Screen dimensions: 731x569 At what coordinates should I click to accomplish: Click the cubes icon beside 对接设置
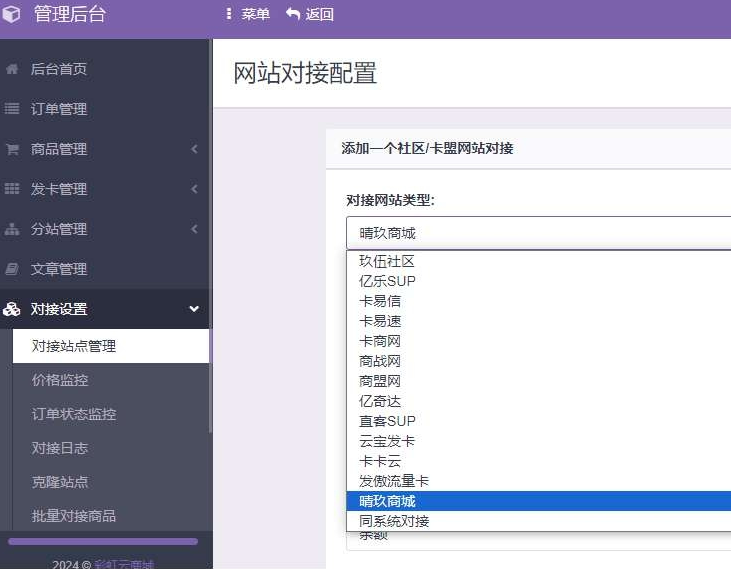click(12, 309)
